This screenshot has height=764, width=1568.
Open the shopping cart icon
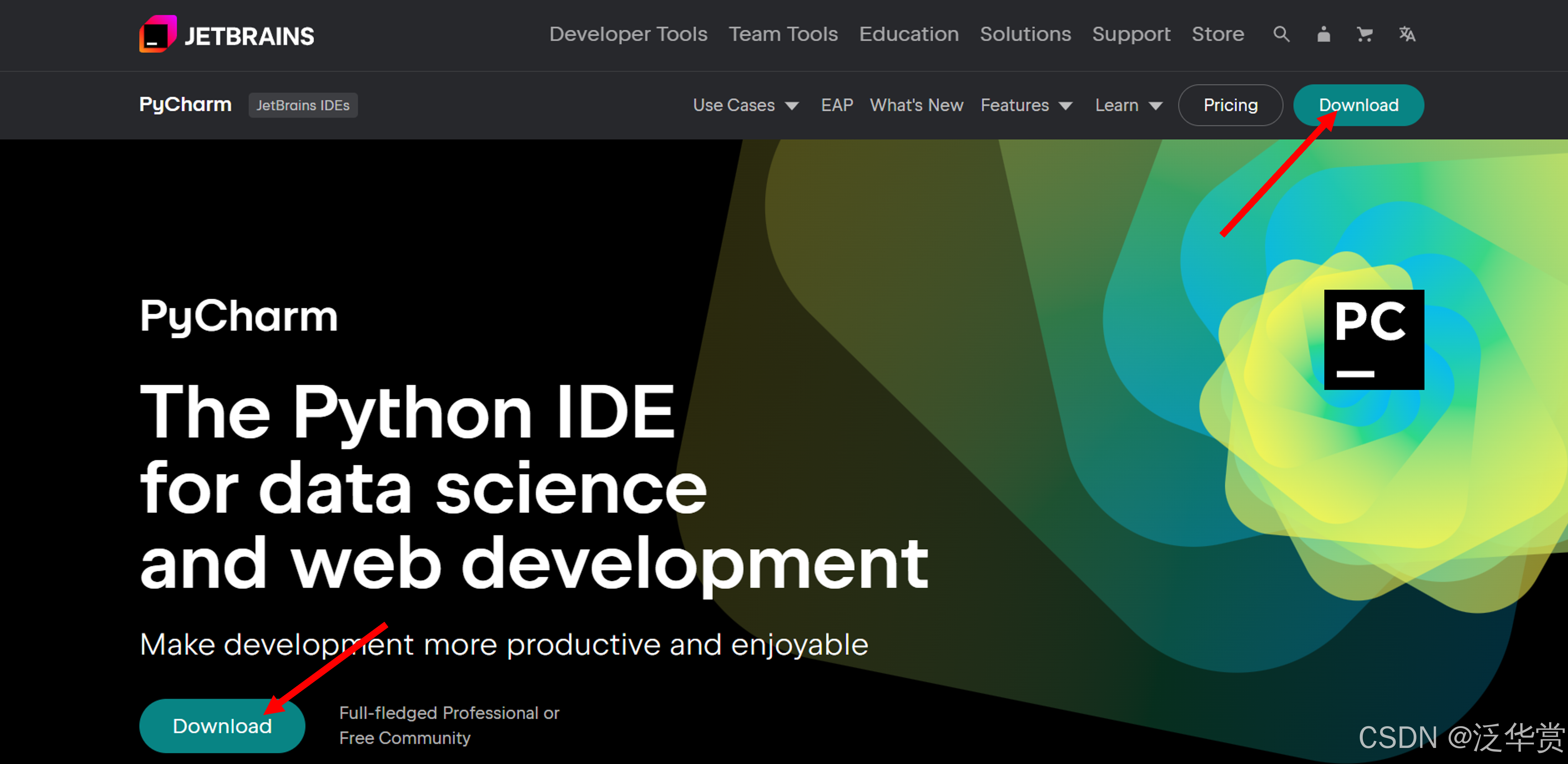coord(1365,34)
